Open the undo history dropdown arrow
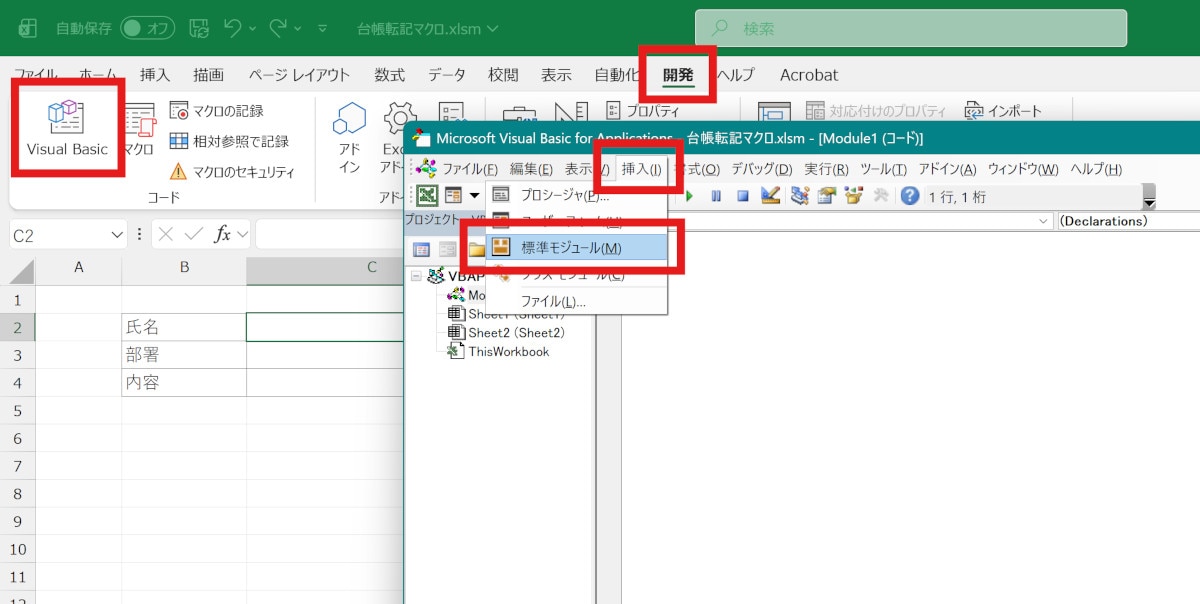 point(252,29)
